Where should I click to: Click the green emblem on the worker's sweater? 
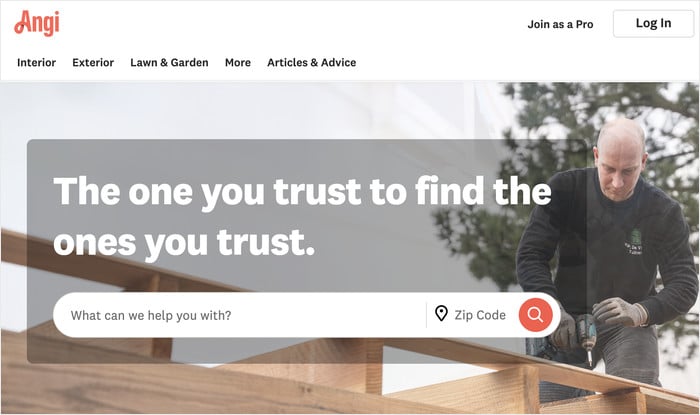(634, 242)
